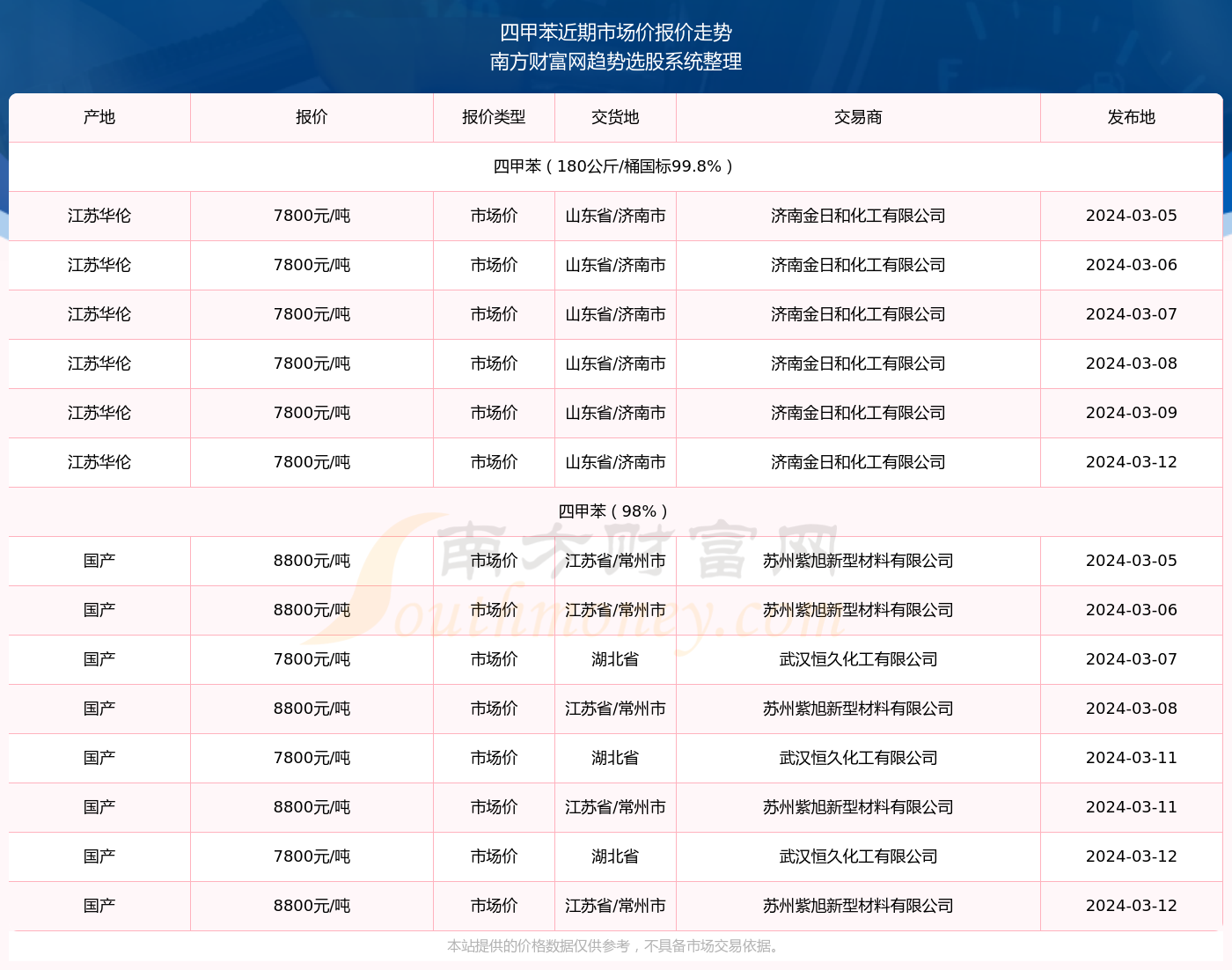Click date 2024-03-05 in 江苏华伦 row
This screenshot has width=1232, height=970.
click(x=1132, y=216)
